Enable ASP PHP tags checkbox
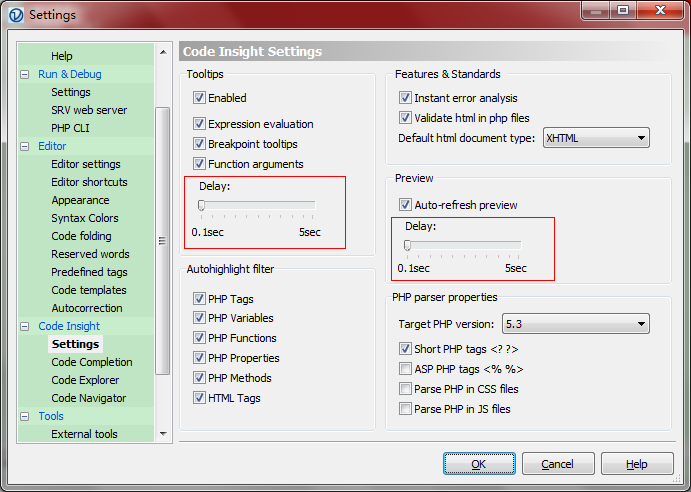Image resolution: width=691 pixels, height=492 pixels. tap(405, 369)
